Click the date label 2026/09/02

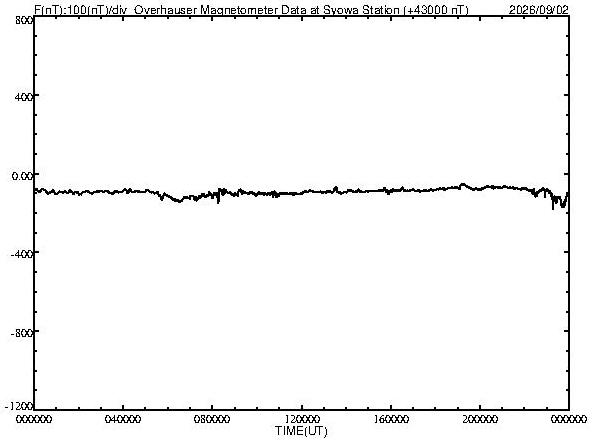(x=538, y=10)
